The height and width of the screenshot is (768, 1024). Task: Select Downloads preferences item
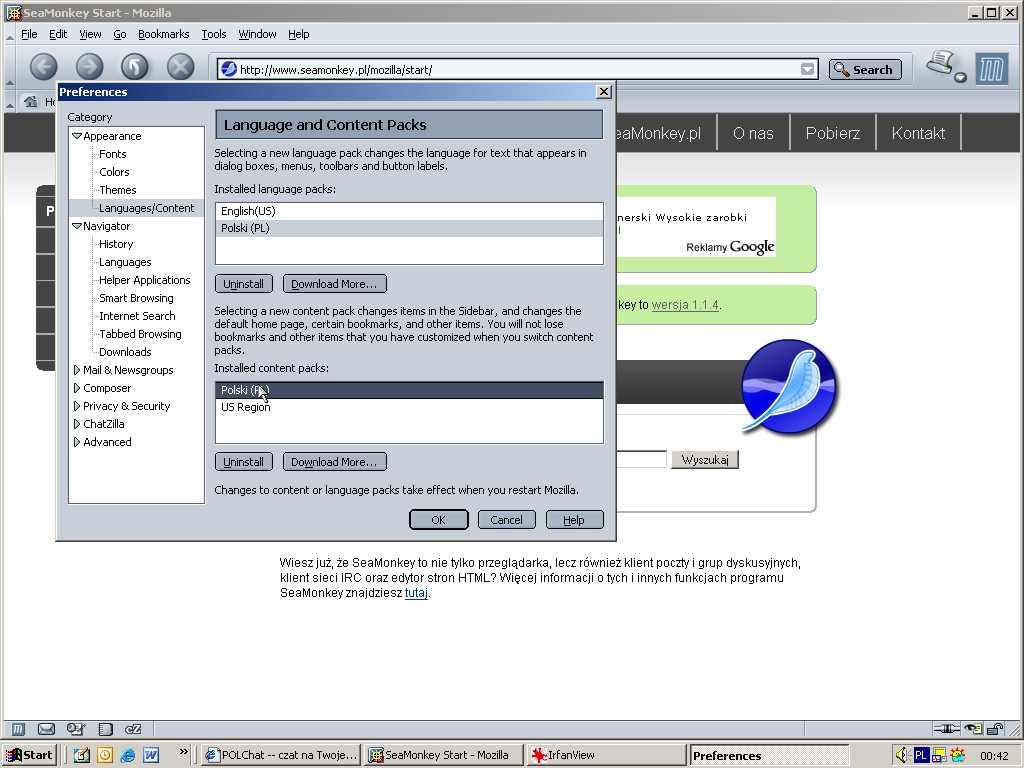click(125, 352)
